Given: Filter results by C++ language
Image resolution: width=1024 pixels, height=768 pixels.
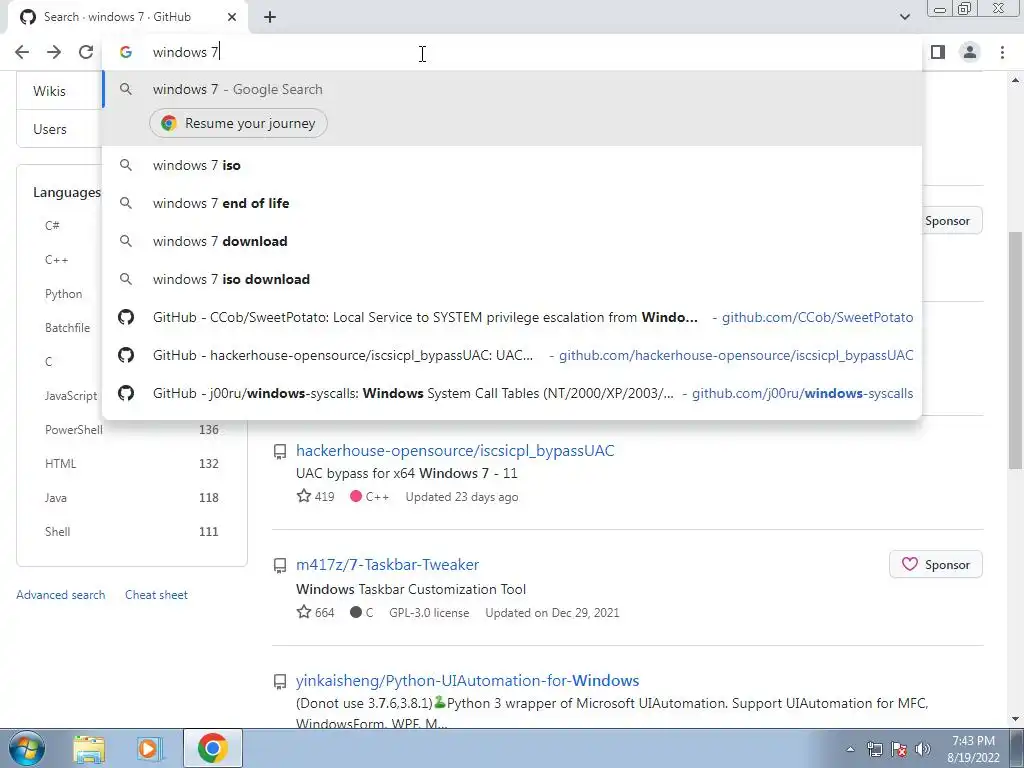Looking at the screenshot, I should (x=56, y=260).
